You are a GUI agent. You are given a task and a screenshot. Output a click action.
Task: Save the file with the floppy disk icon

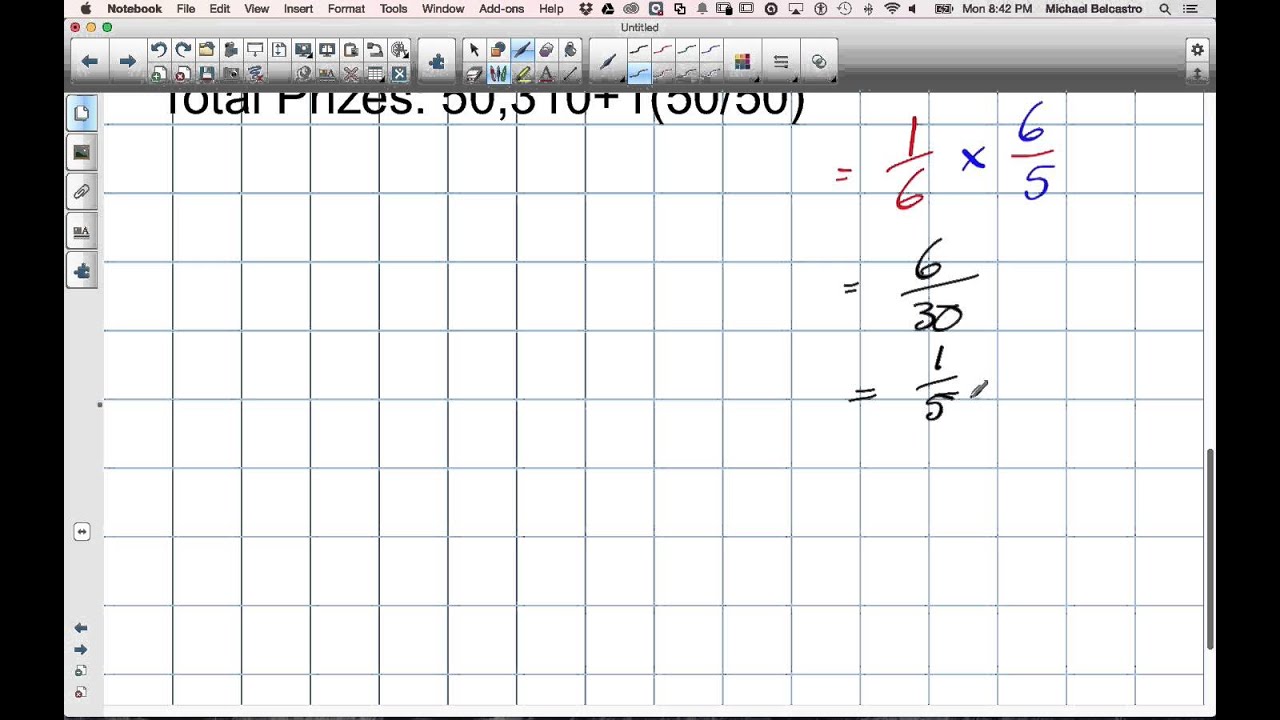tap(207, 74)
